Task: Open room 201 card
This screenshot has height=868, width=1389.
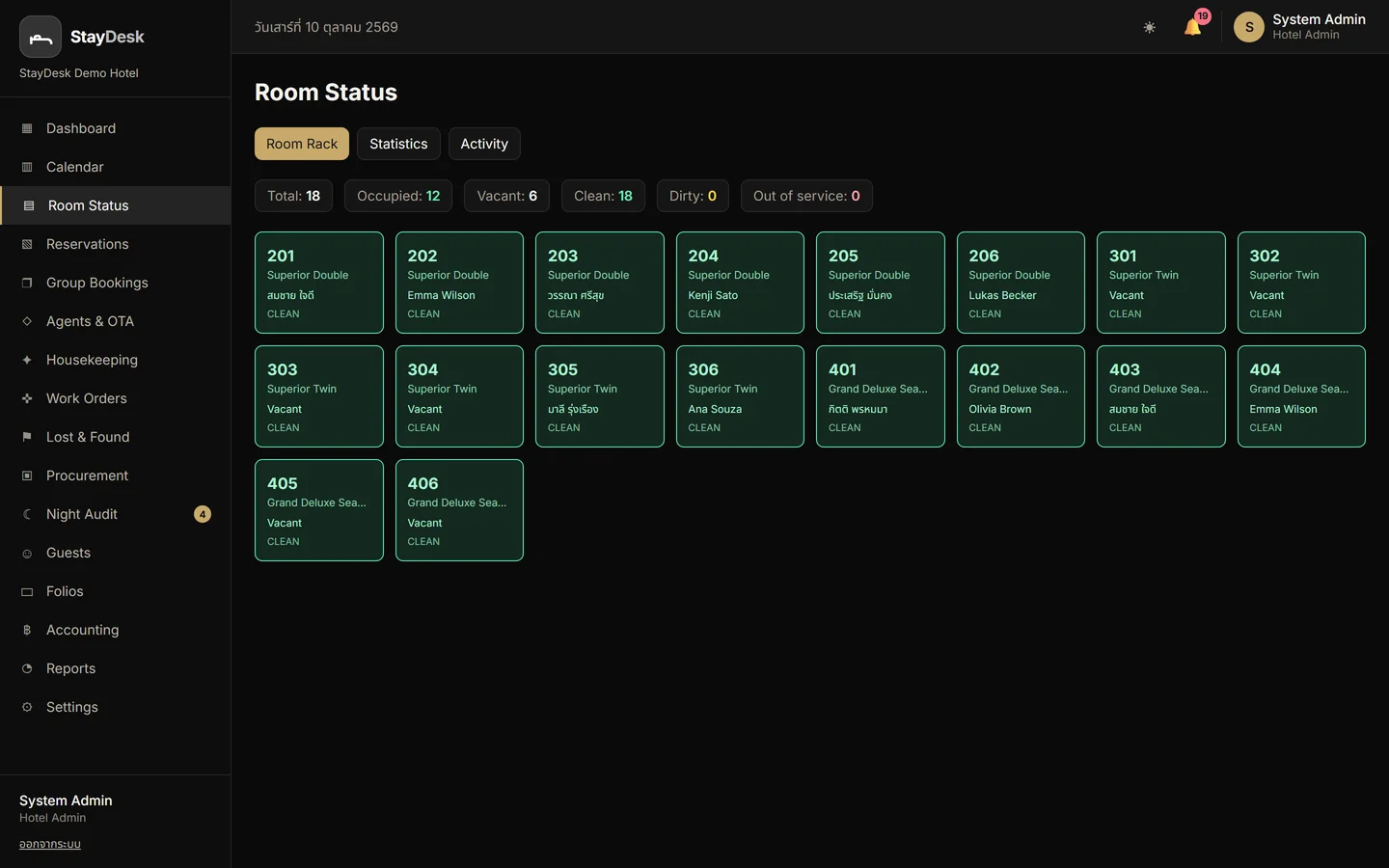Action: tap(319, 283)
